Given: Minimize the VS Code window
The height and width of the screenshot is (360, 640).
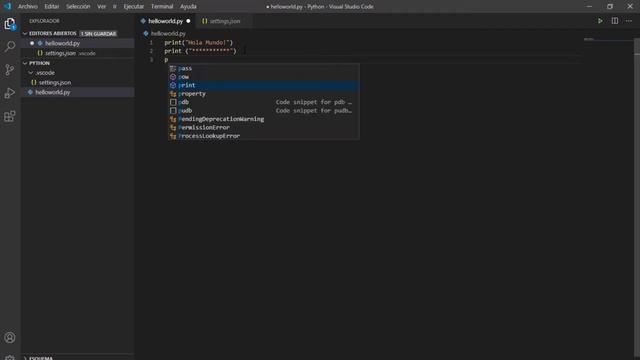Looking at the screenshot, I should coord(589,6).
